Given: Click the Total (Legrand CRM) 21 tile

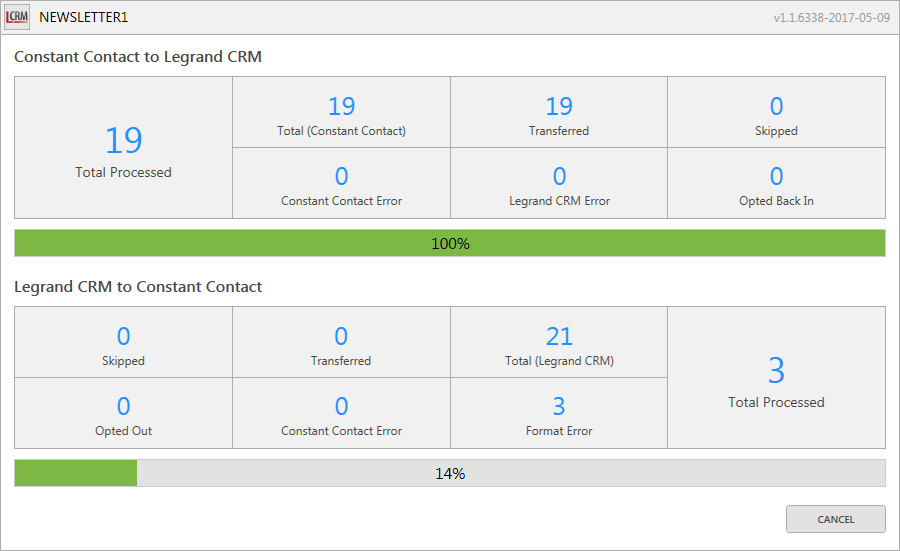Looking at the screenshot, I should pyautogui.click(x=558, y=343).
